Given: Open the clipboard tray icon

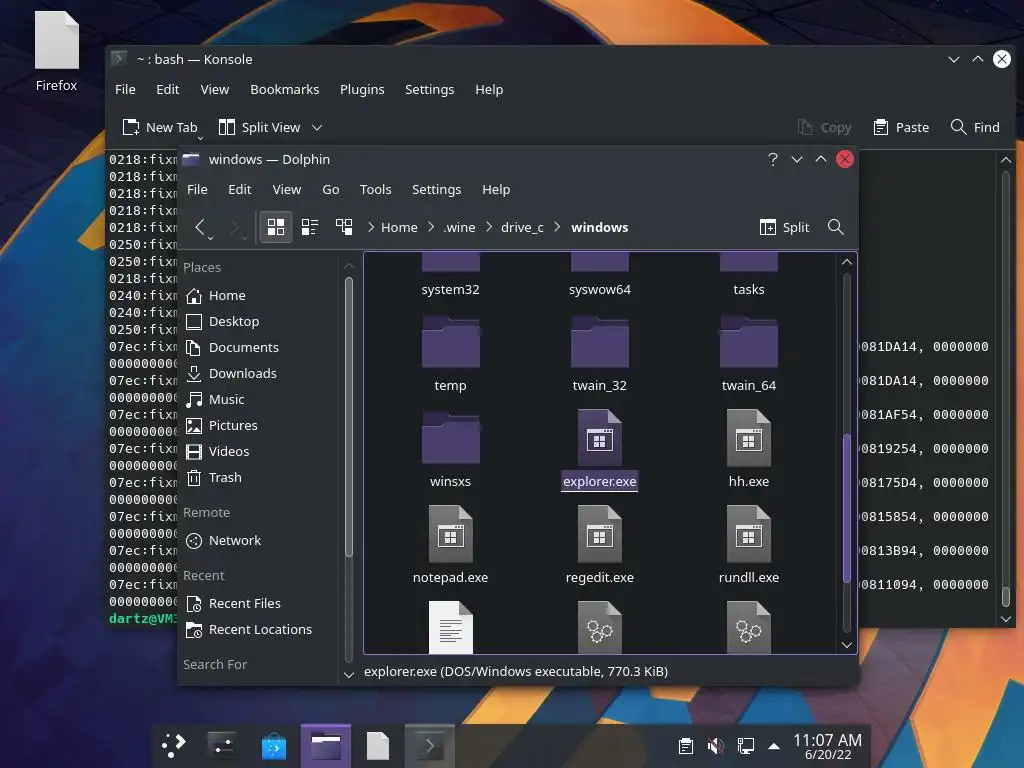Looking at the screenshot, I should [x=686, y=745].
